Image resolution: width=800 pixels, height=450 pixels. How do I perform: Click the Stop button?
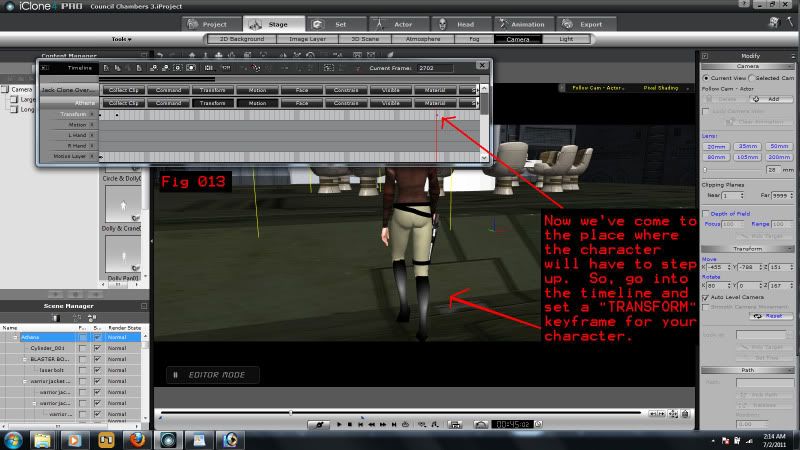click(x=350, y=424)
